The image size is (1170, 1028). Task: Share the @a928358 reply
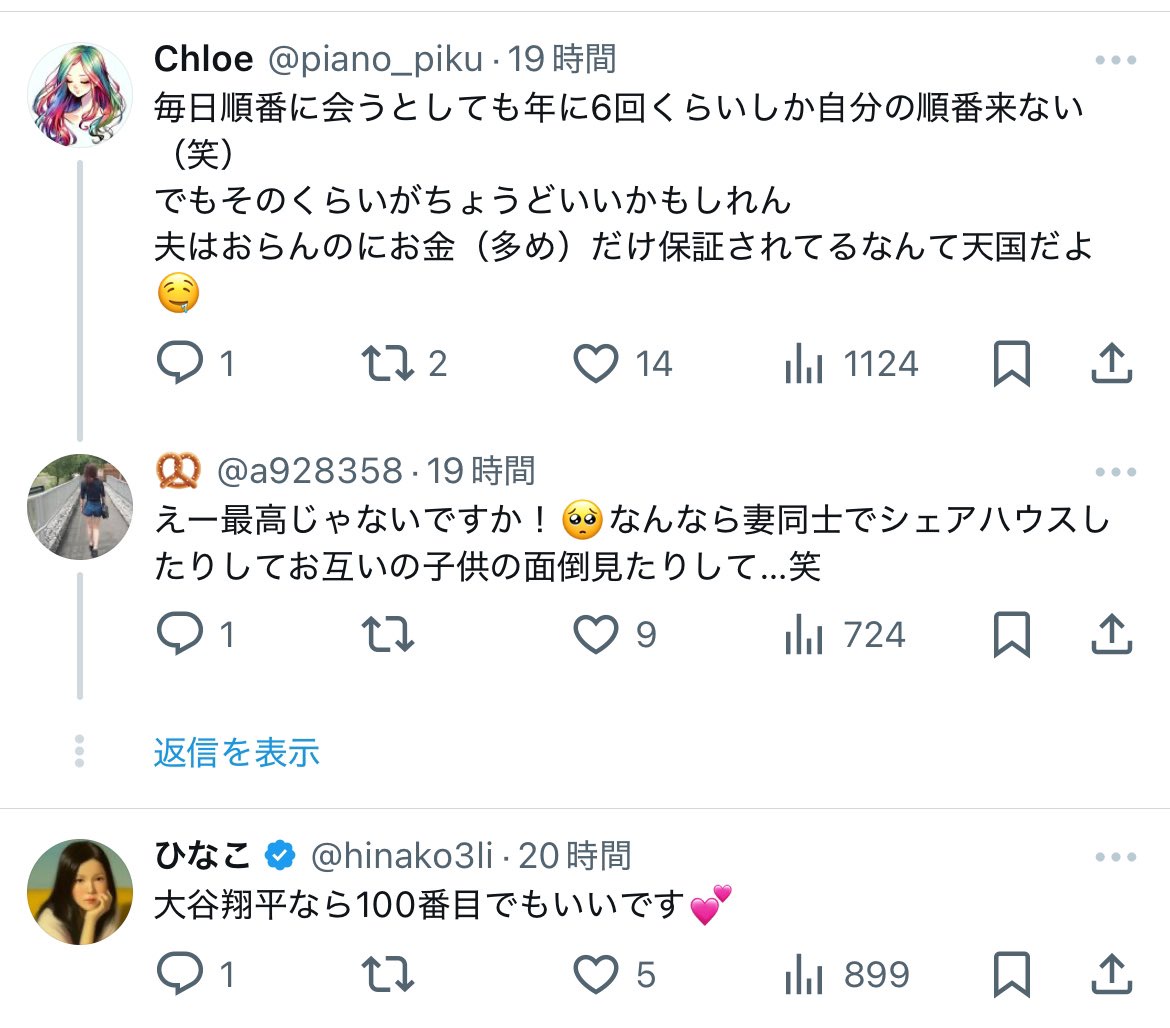(1111, 635)
